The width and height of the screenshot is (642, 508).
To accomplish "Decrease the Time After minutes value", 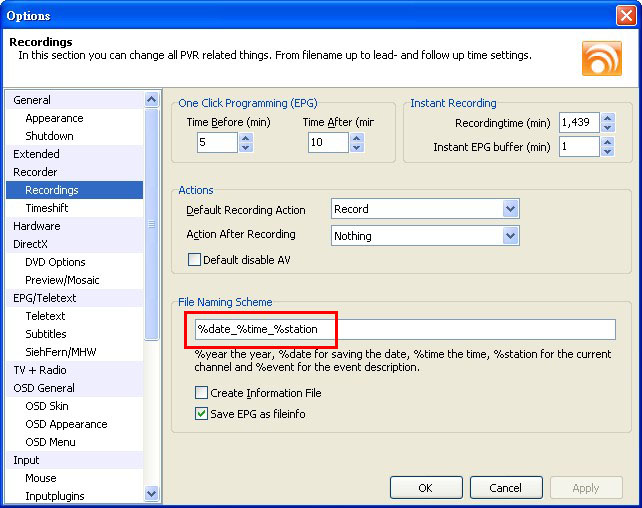I will [x=357, y=148].
